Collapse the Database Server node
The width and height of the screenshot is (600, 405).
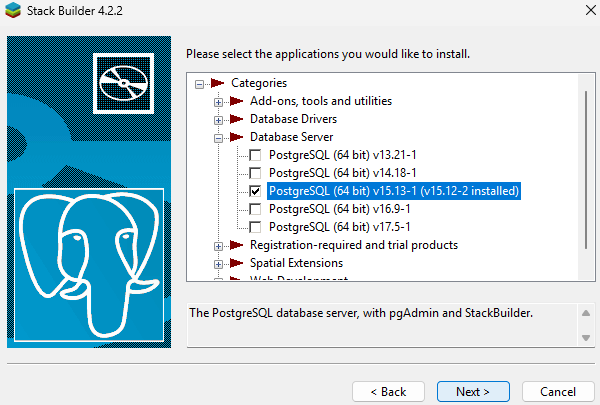[x=218, y=138]
